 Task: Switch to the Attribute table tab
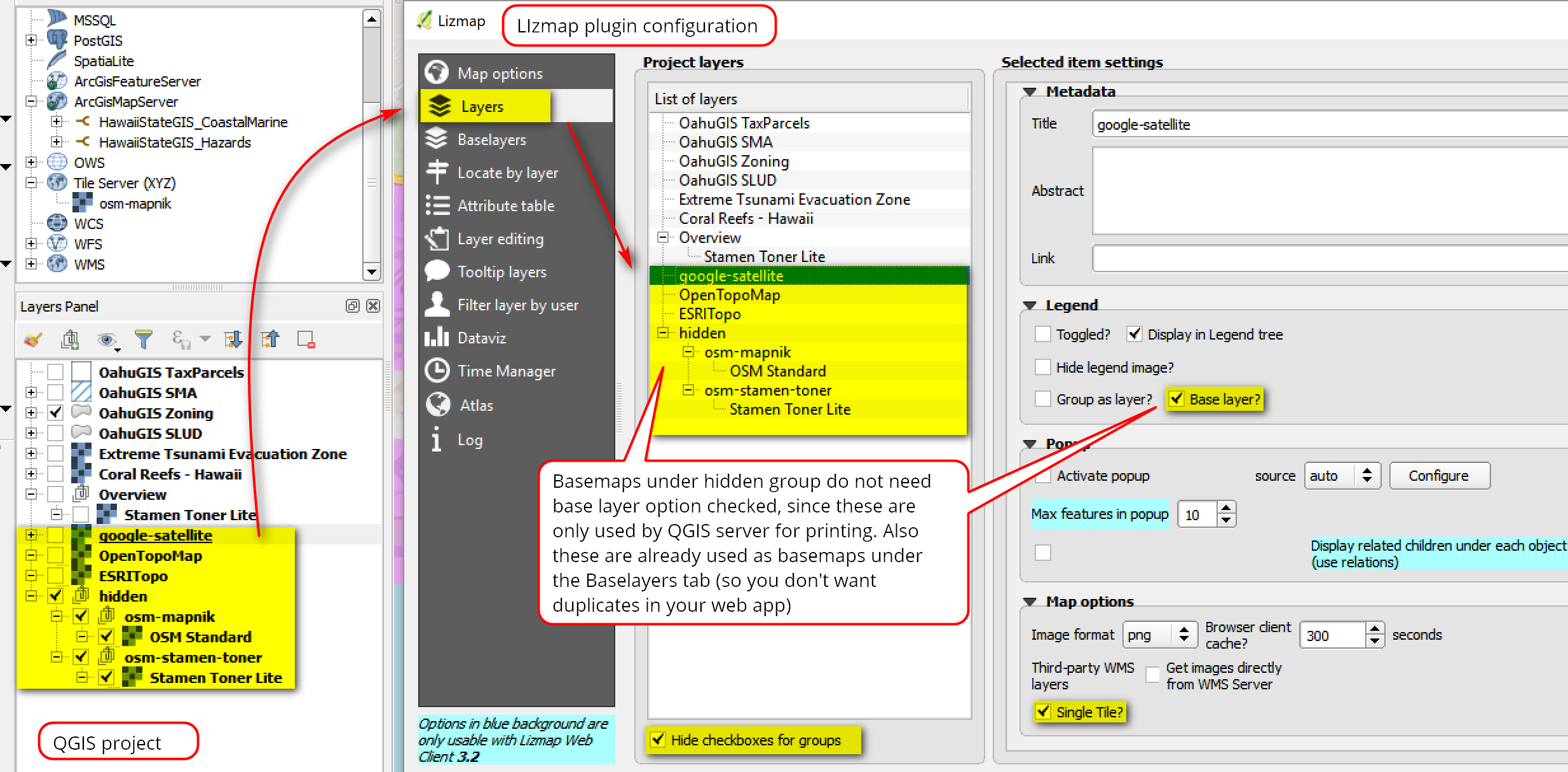(505, 206)
